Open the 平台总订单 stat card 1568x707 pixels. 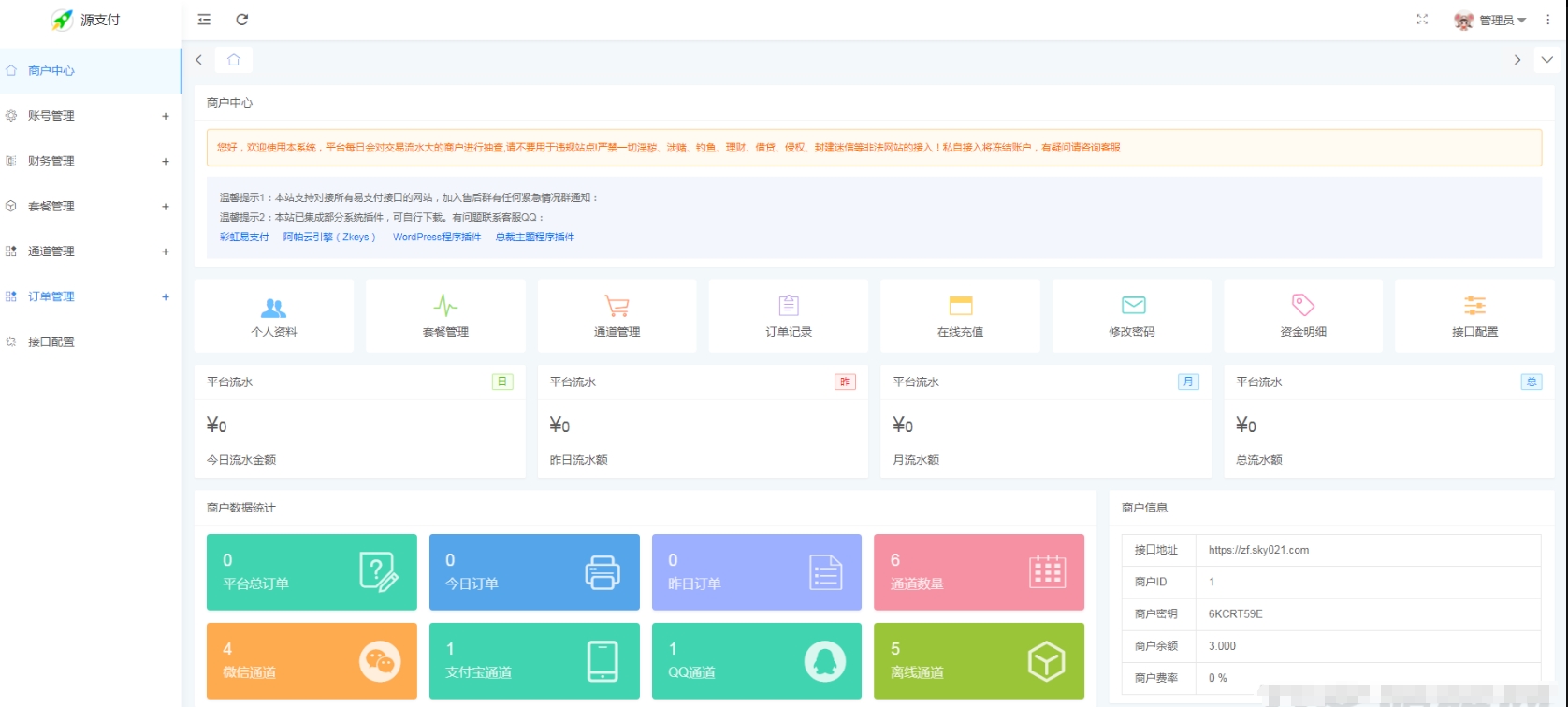point(312,572)
